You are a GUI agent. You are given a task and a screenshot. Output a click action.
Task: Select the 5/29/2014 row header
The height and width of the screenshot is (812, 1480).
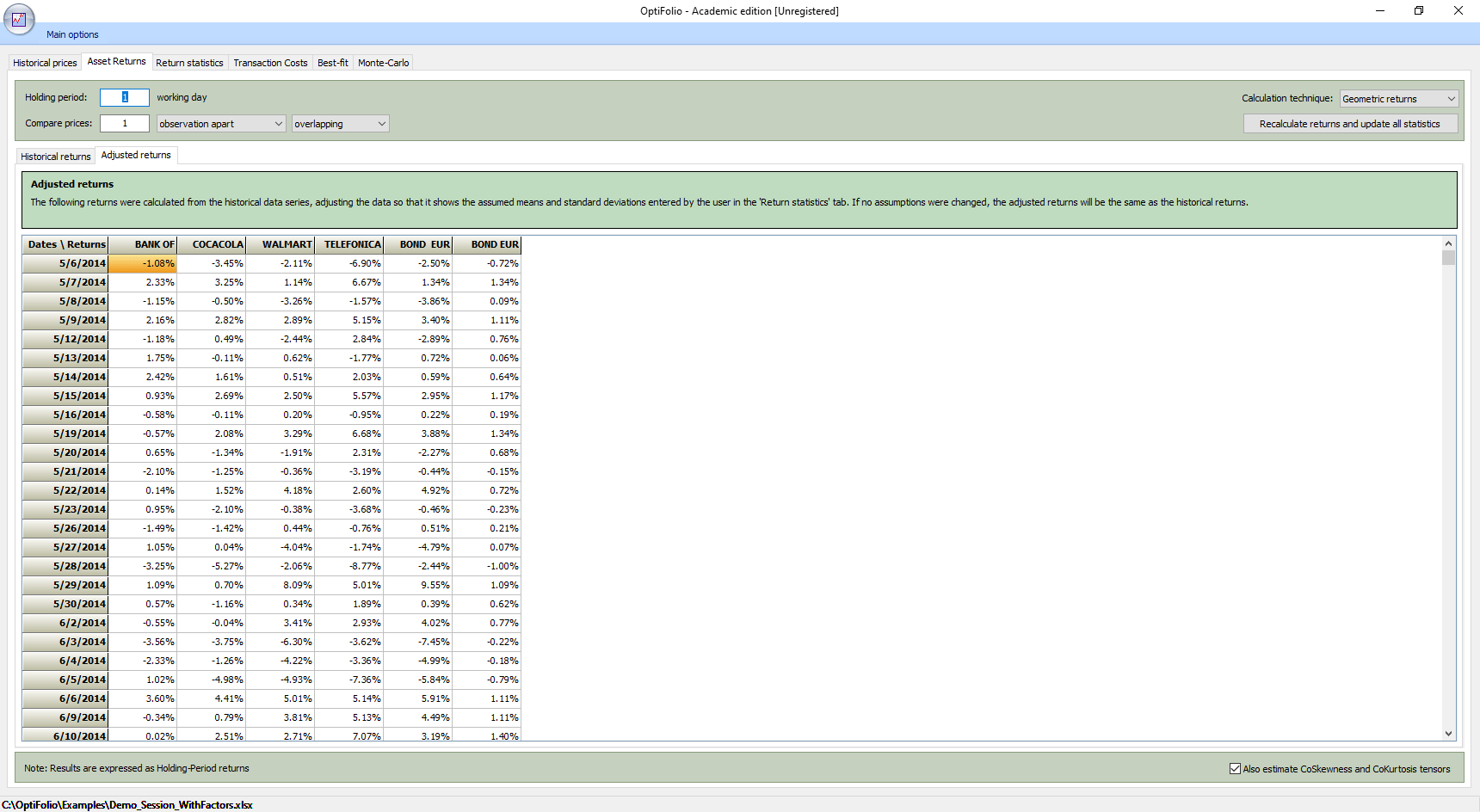pyautogui.click(x=65, y=585)
